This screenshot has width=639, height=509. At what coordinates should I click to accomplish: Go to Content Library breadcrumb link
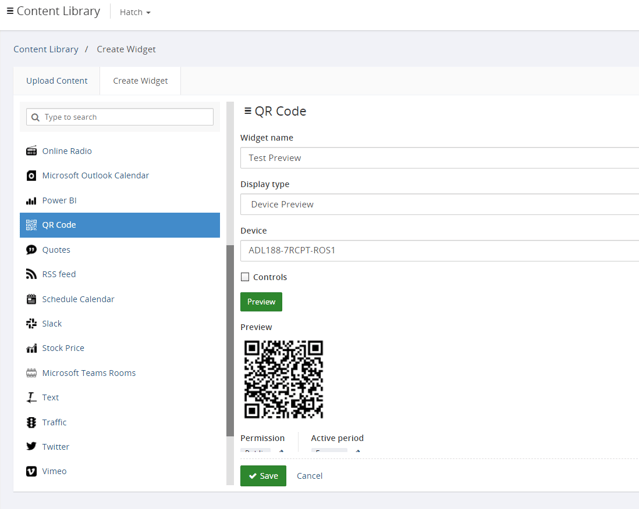pyautogui.click(x=46, y=49)
